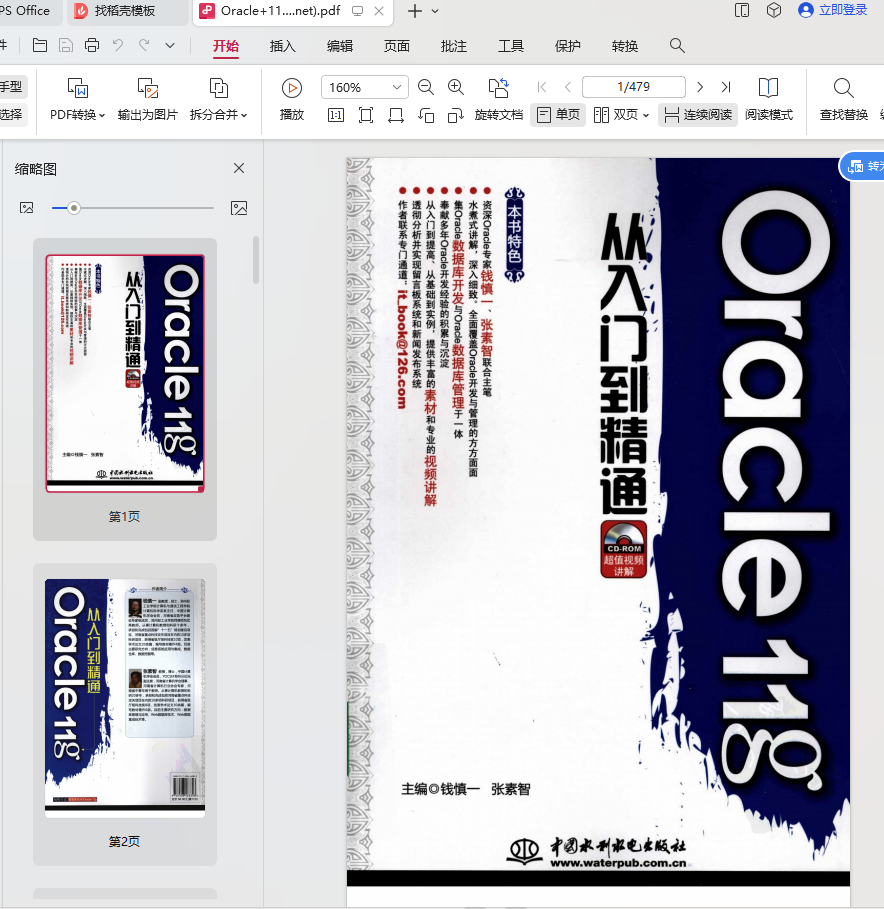The width and height of the screenshot is (884, 909).
Task: Redo the last action
Action: pyautogui.click(x=144, y=45)
